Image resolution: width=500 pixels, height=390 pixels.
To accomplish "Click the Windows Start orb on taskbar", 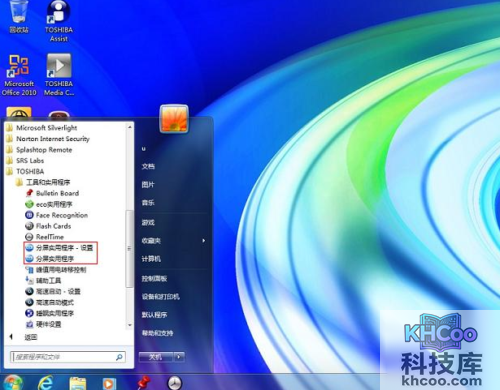I will (13, 382).
